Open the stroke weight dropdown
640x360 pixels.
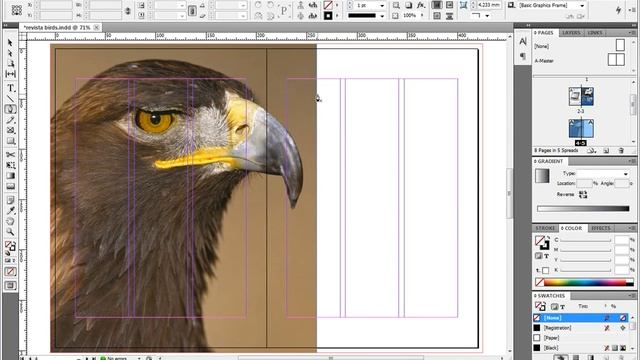point(382,6)
